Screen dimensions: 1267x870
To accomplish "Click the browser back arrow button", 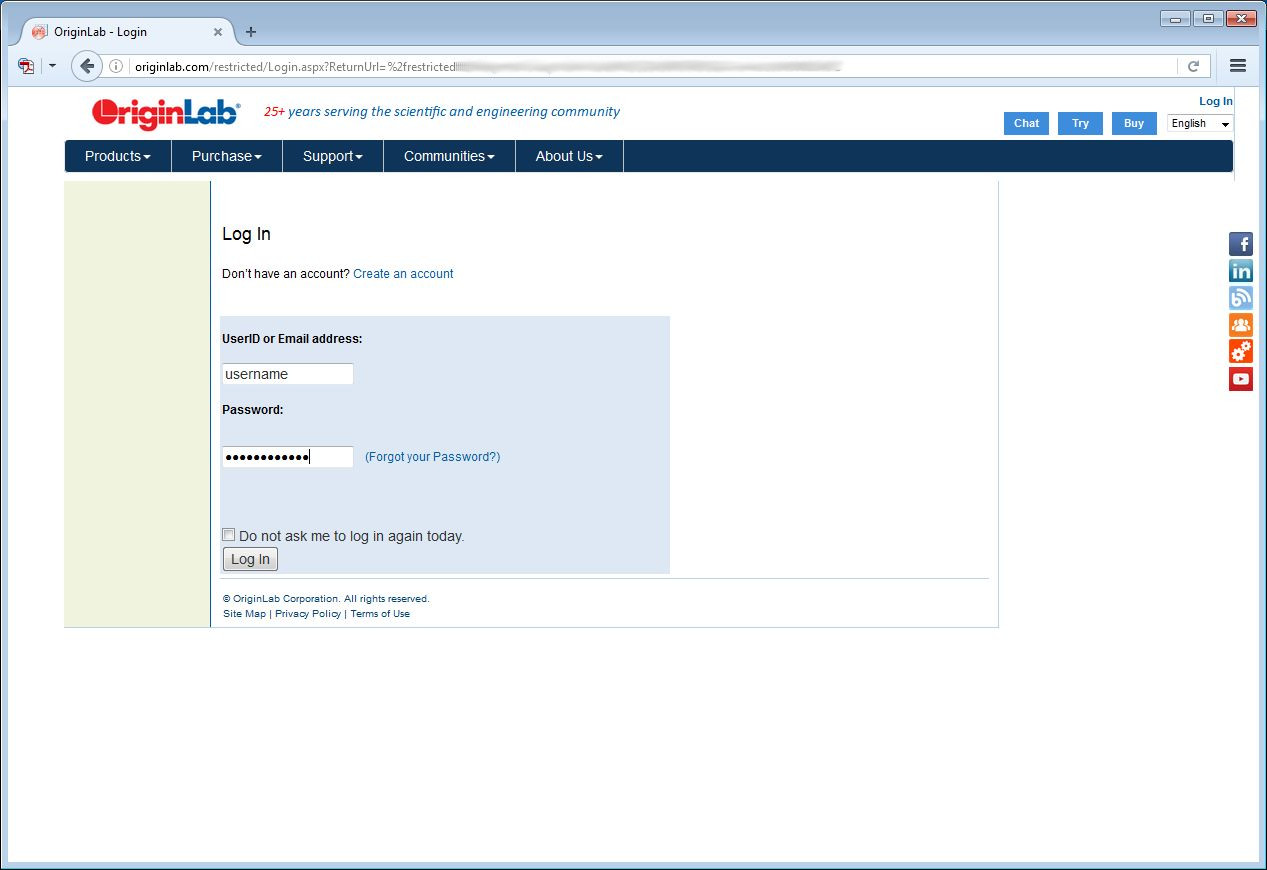I will [x=87, y=66].
